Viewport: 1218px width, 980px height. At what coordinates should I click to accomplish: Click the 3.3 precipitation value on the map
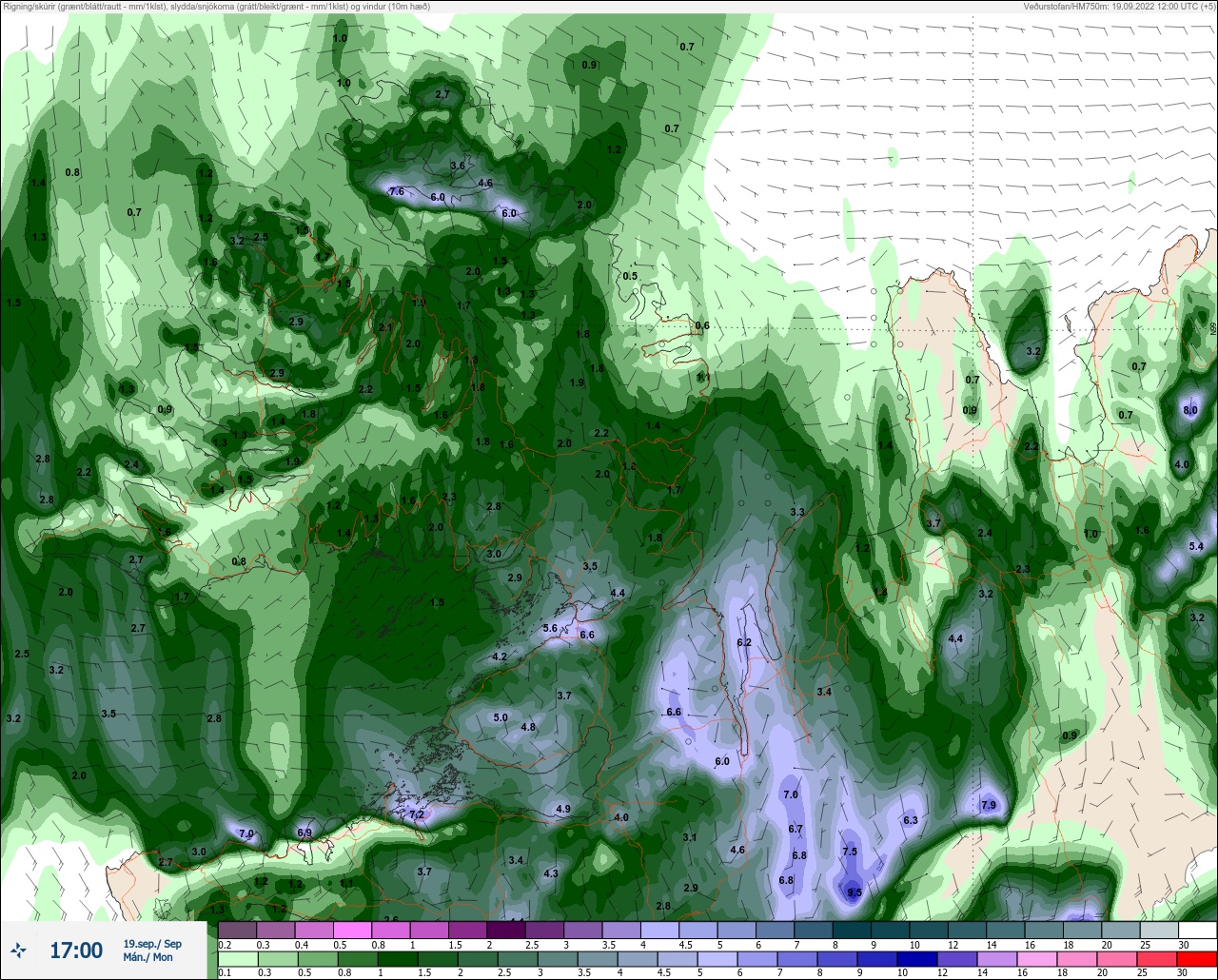click(797, 513)
